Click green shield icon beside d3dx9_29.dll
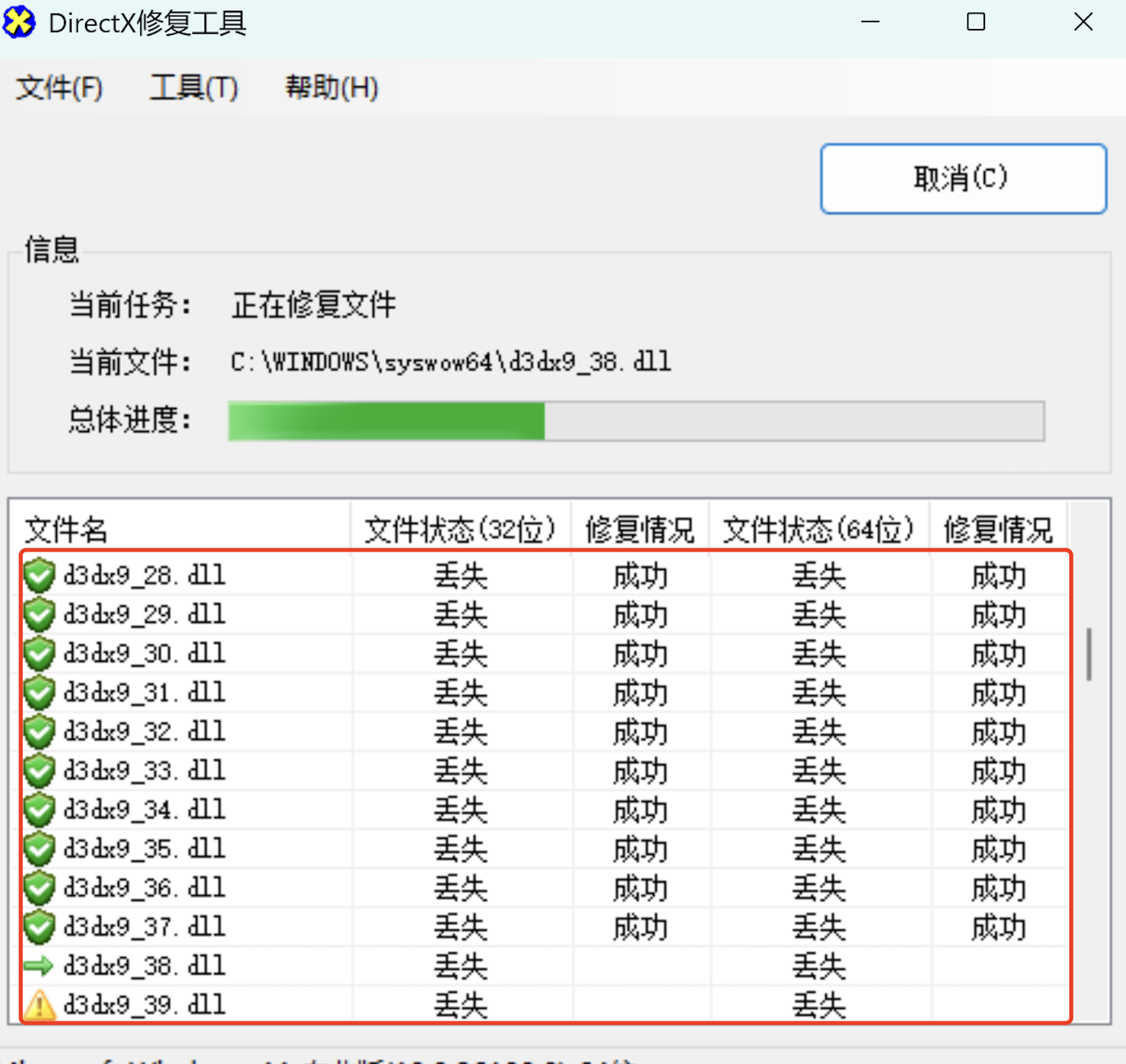Image resolution: width=1126 pixels, height=1064 pixels. click(x=39, y=615)
